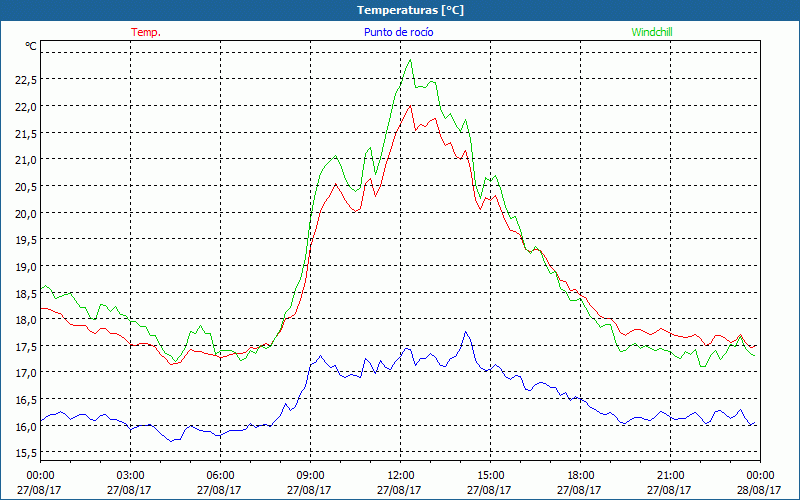Select the blue Punto de rocío legend label
800x500 pixels.
(398, 32)
